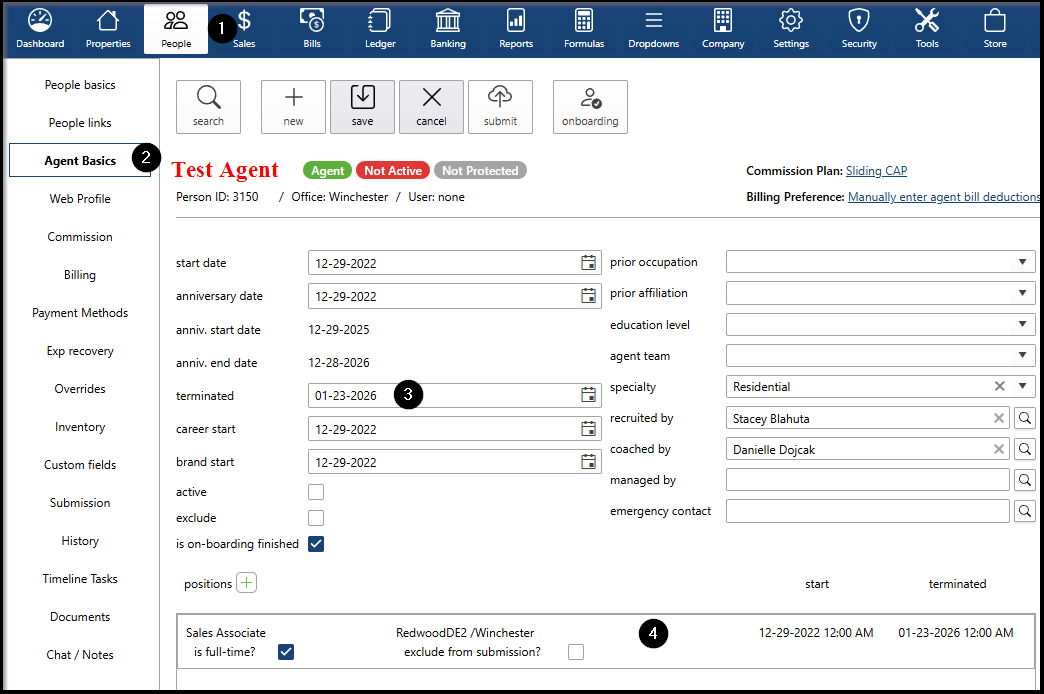Uncheck is on-boarding finished
The height and width of the screenshot is (694, 1044).
316,544
